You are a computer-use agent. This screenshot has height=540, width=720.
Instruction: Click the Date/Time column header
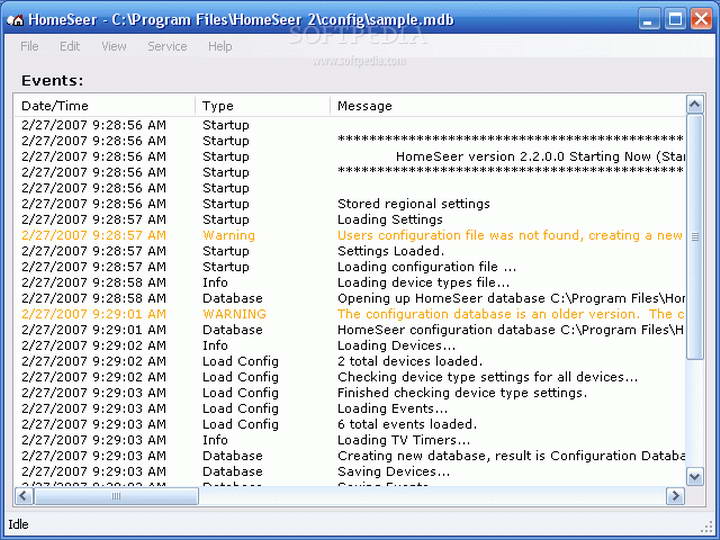tap(104, 106)
